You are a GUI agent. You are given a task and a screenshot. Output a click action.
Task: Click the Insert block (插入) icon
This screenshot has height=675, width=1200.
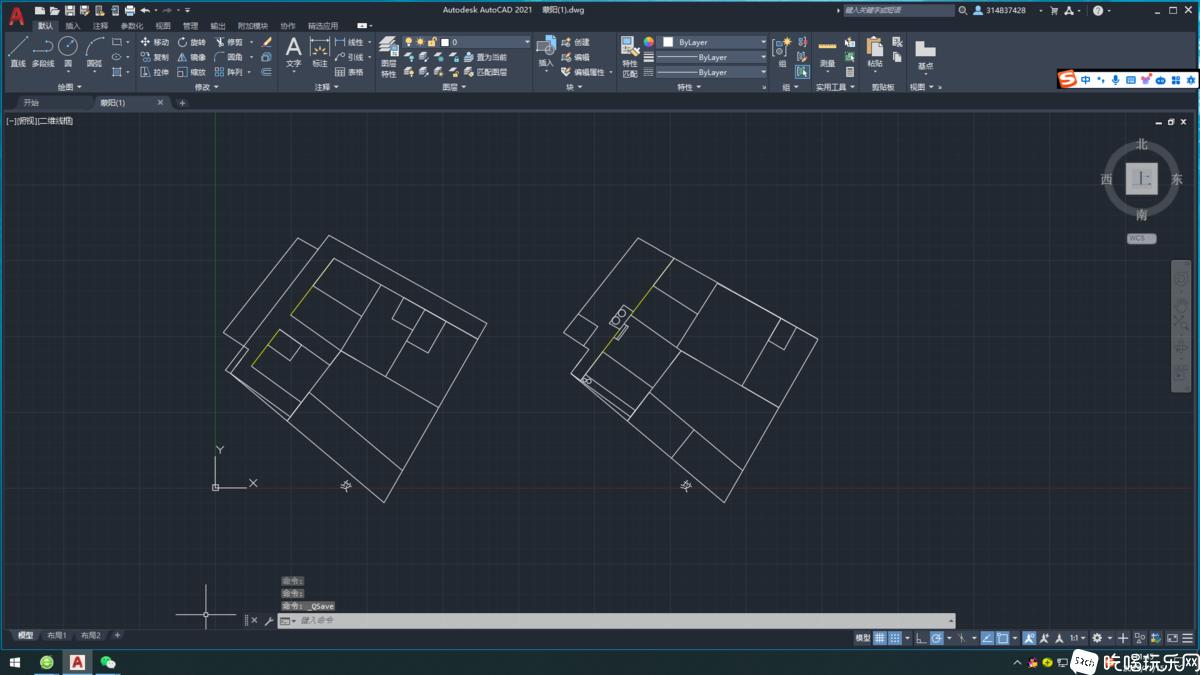coord(546,52)
